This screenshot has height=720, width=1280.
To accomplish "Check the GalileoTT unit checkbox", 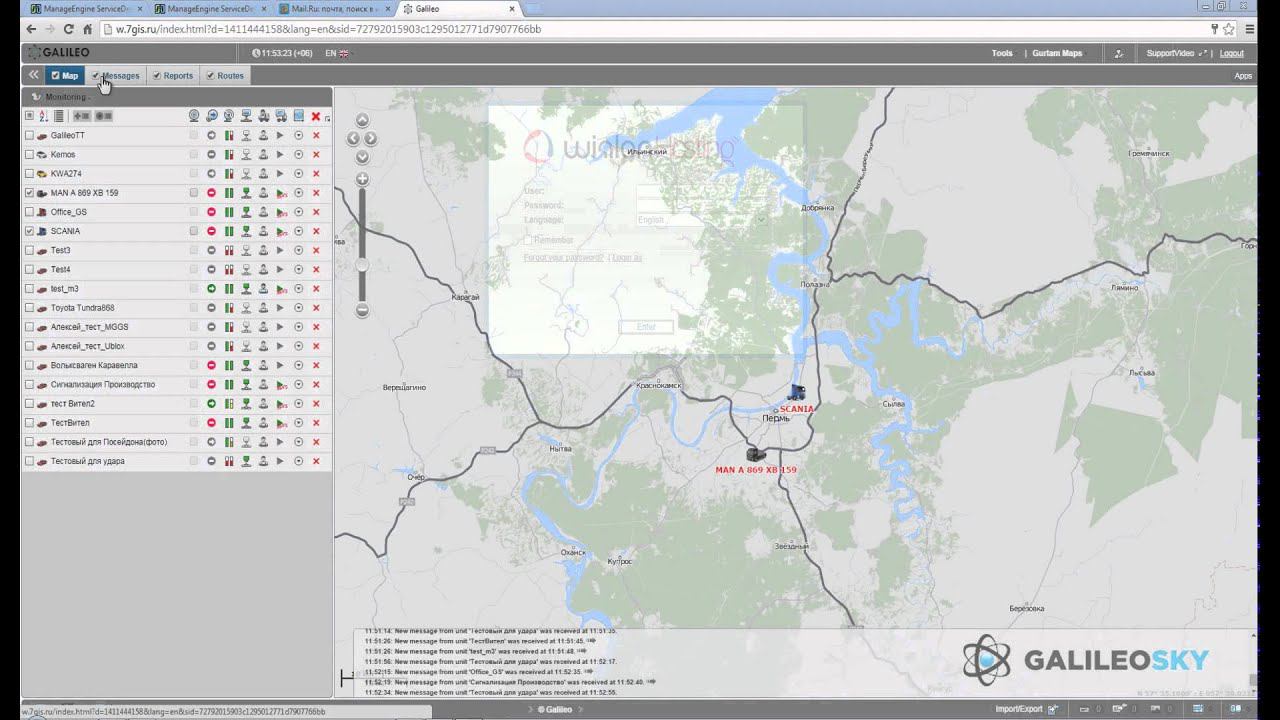I will [x=29, y=135].
